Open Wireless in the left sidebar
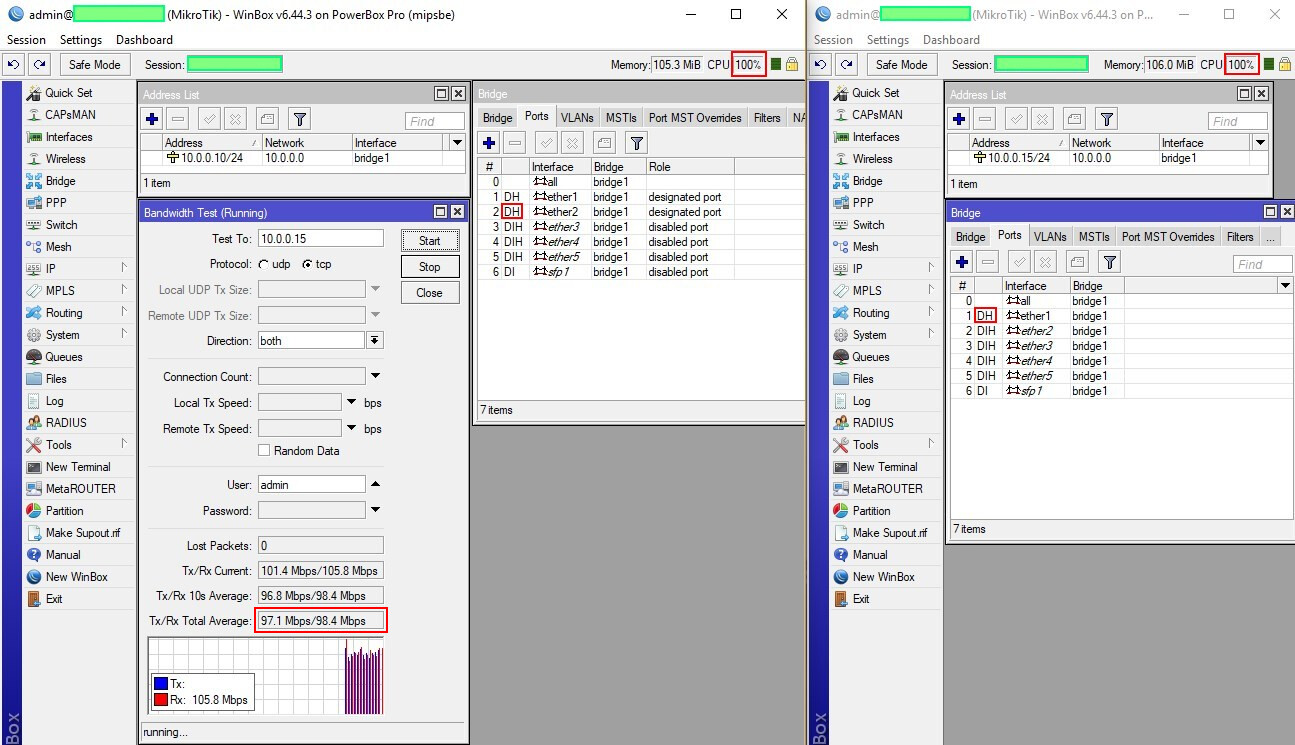The width and height of the screenshot is (1295, 745). click(65, 159)
